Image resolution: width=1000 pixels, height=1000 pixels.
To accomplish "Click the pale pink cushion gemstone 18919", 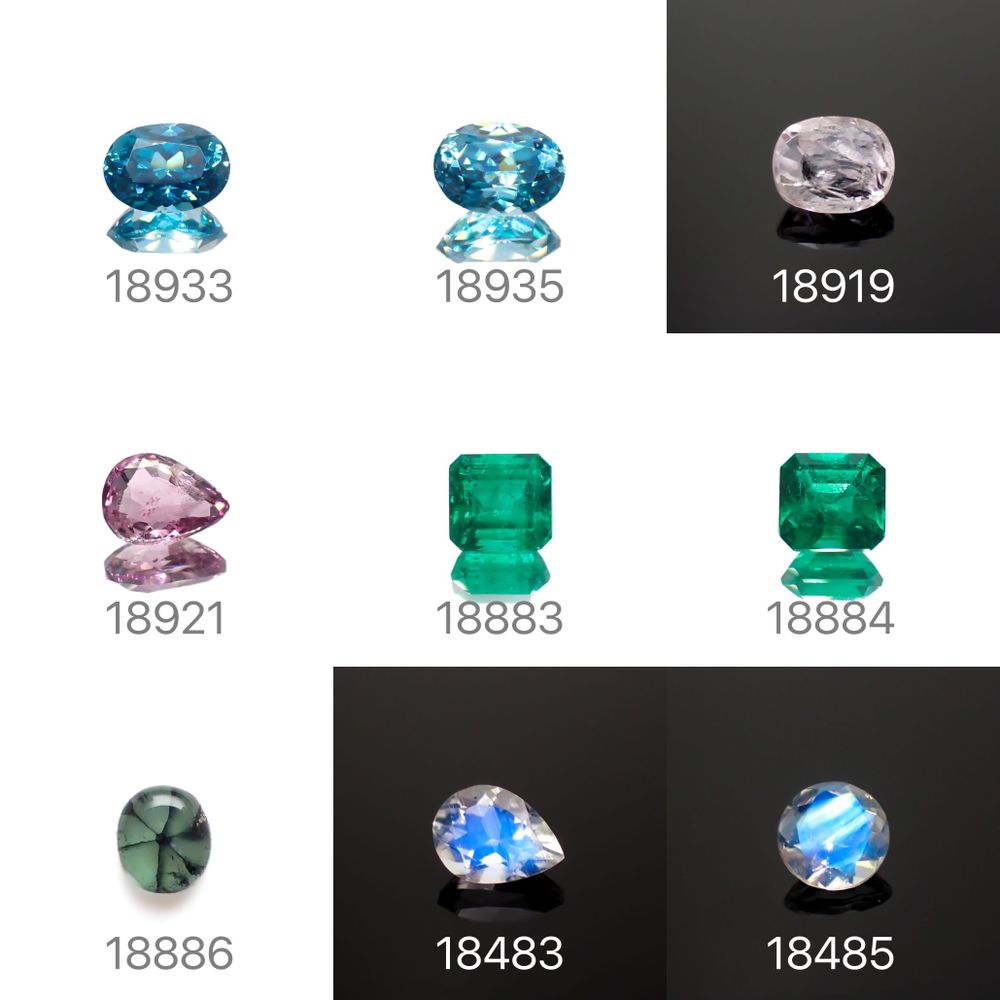I will pyautogui.click(x=833, y=164).
